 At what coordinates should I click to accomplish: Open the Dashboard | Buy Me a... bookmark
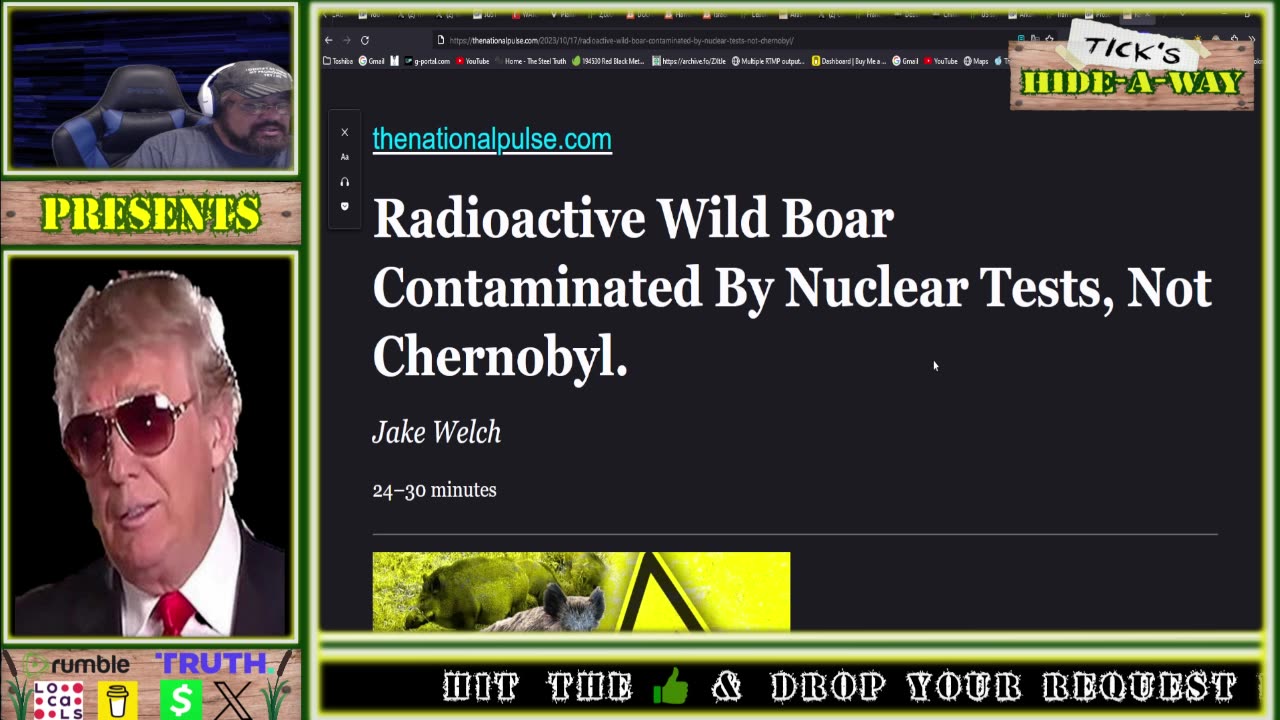[849, 61]
